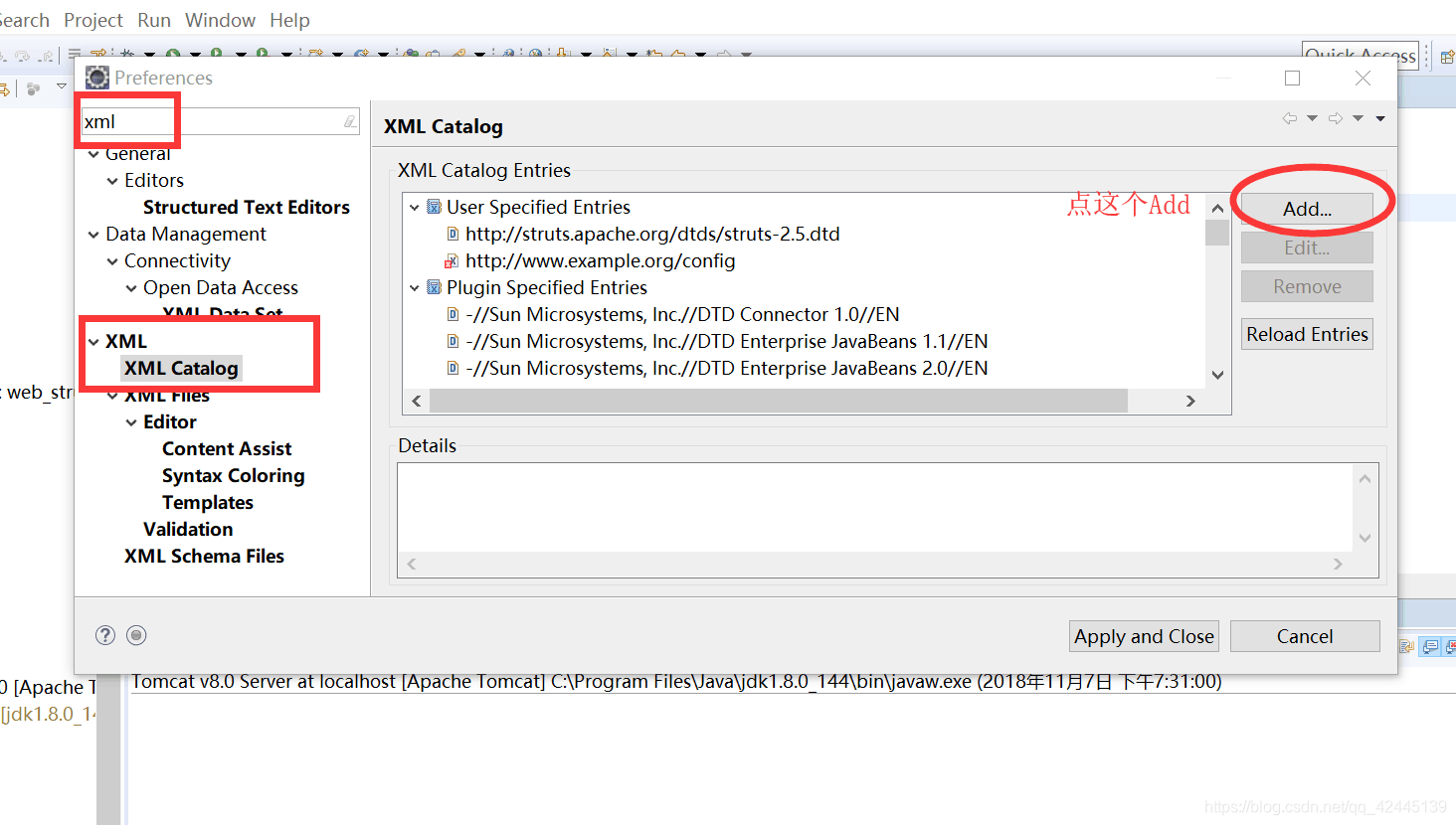Open the Search menu
Viewport: 1456px width, 825px height.
point(24,20)
